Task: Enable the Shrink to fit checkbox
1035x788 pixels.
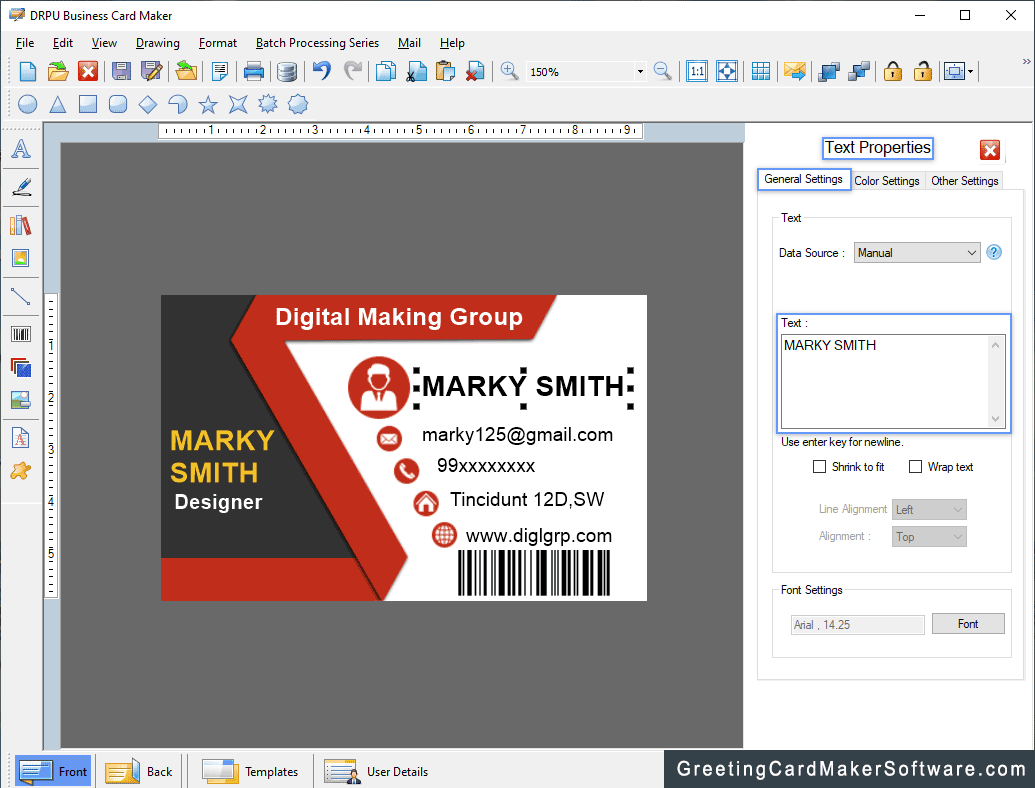Action: coord(819,467)
